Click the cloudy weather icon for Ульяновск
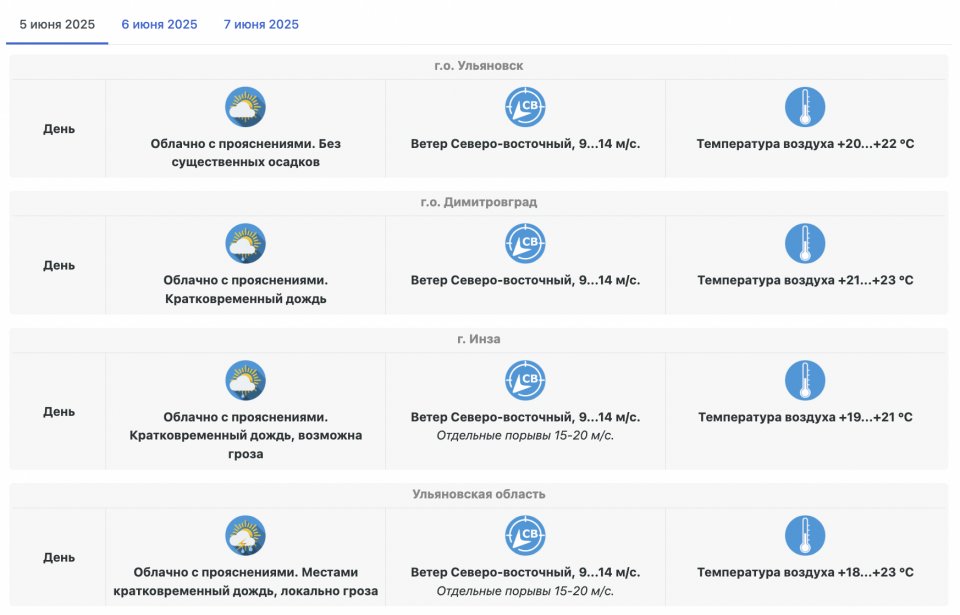 pos(245,107)
